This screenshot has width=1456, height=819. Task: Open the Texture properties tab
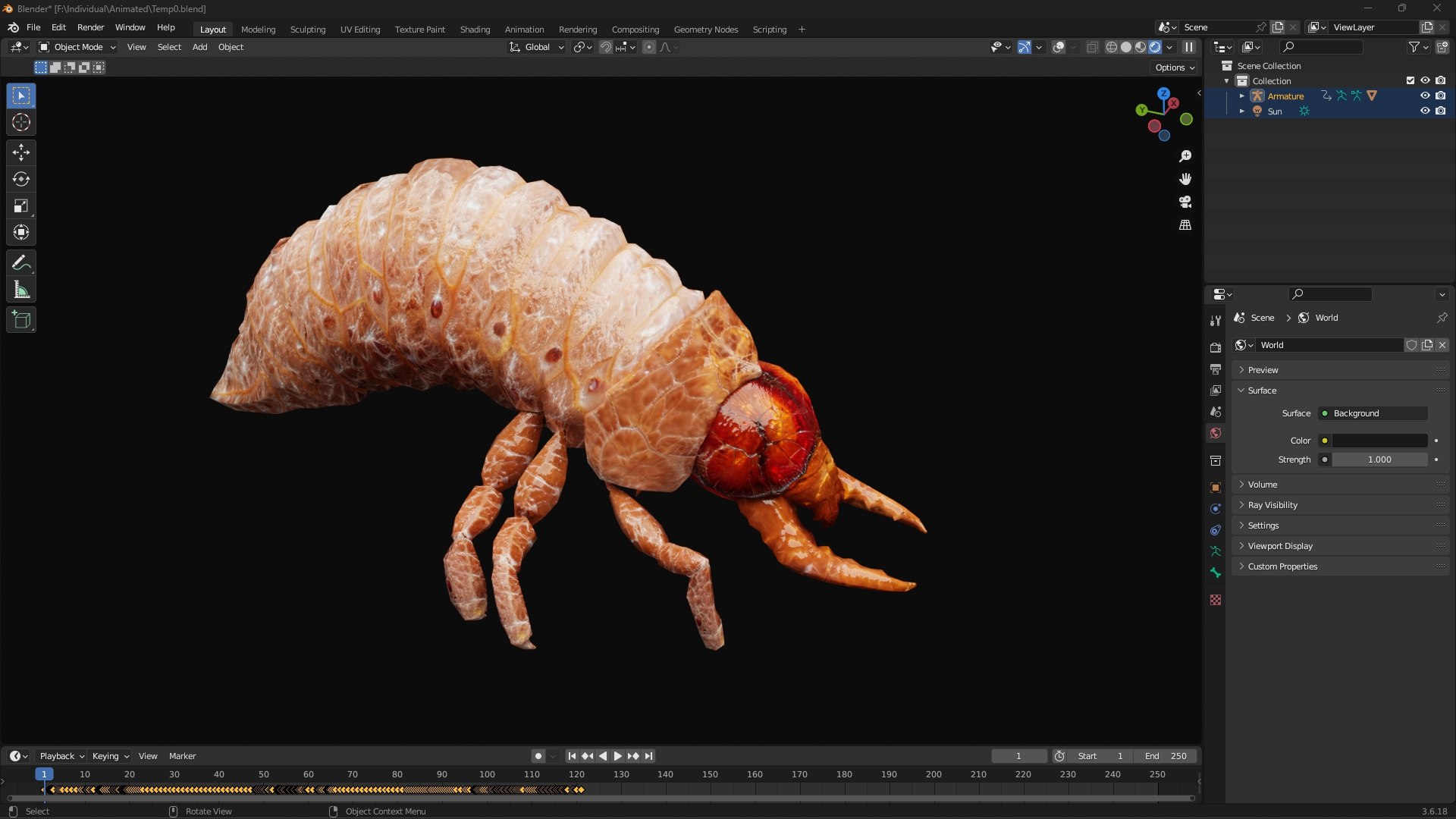pyautogui.click(x=1216, y=600)
